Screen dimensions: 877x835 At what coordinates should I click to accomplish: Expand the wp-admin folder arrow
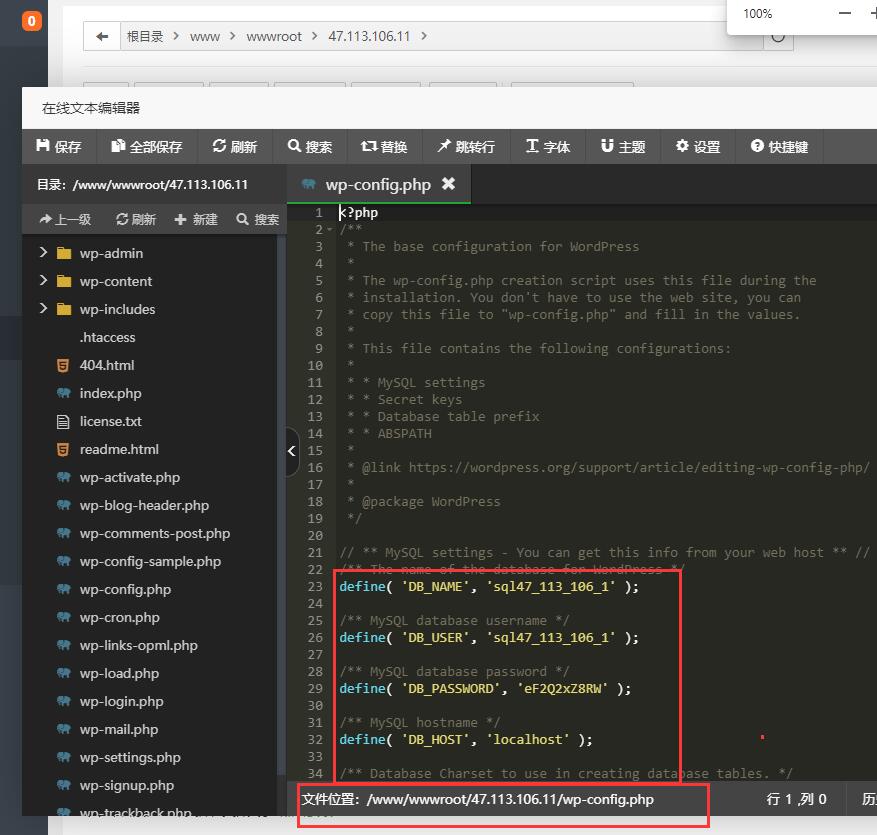[x=43, y=253]
